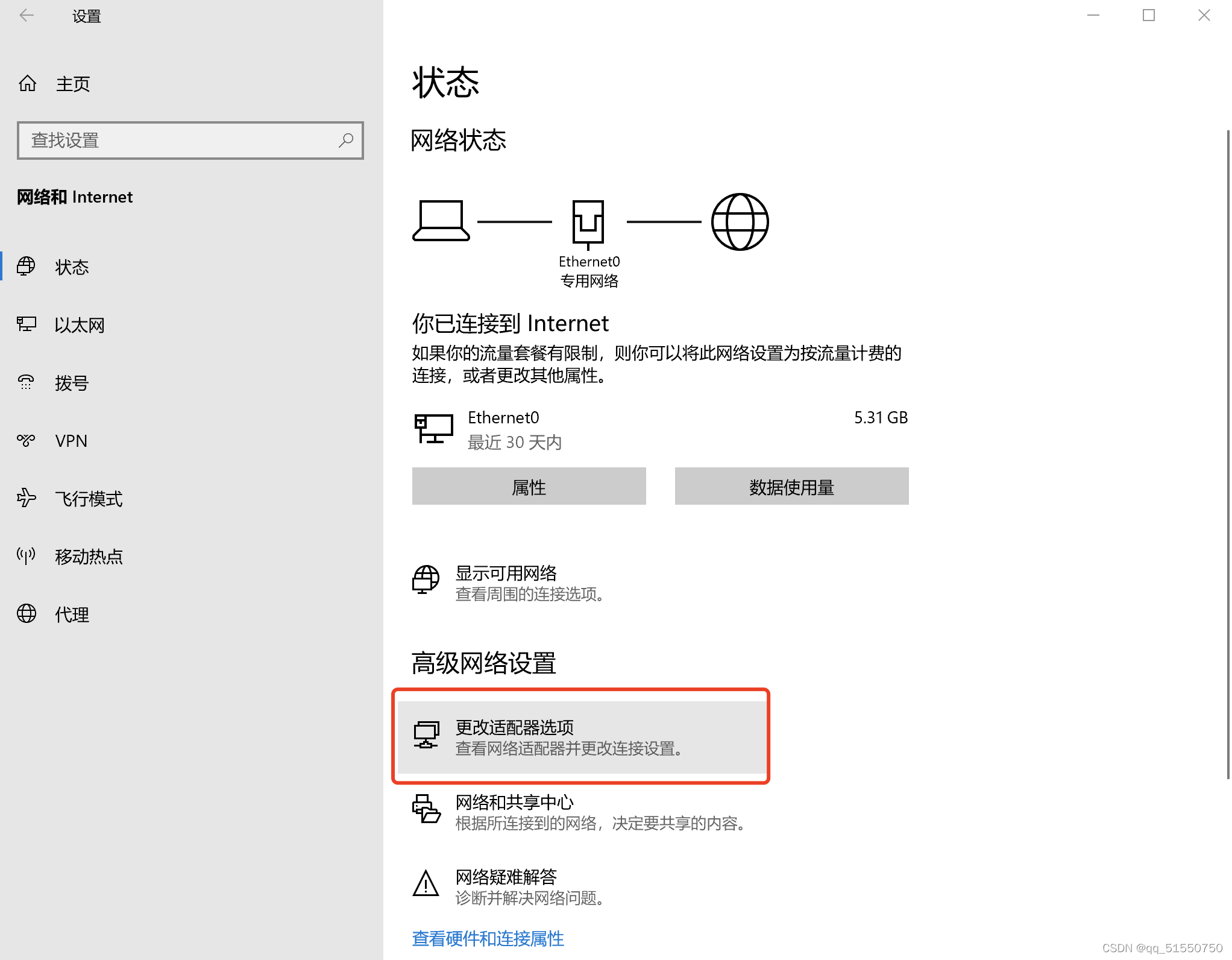Image resolution: width=1232 pixels, height=960 pixels.
Task: Click the 你已连接到 Internet heading
Action: tap(511, 323)
